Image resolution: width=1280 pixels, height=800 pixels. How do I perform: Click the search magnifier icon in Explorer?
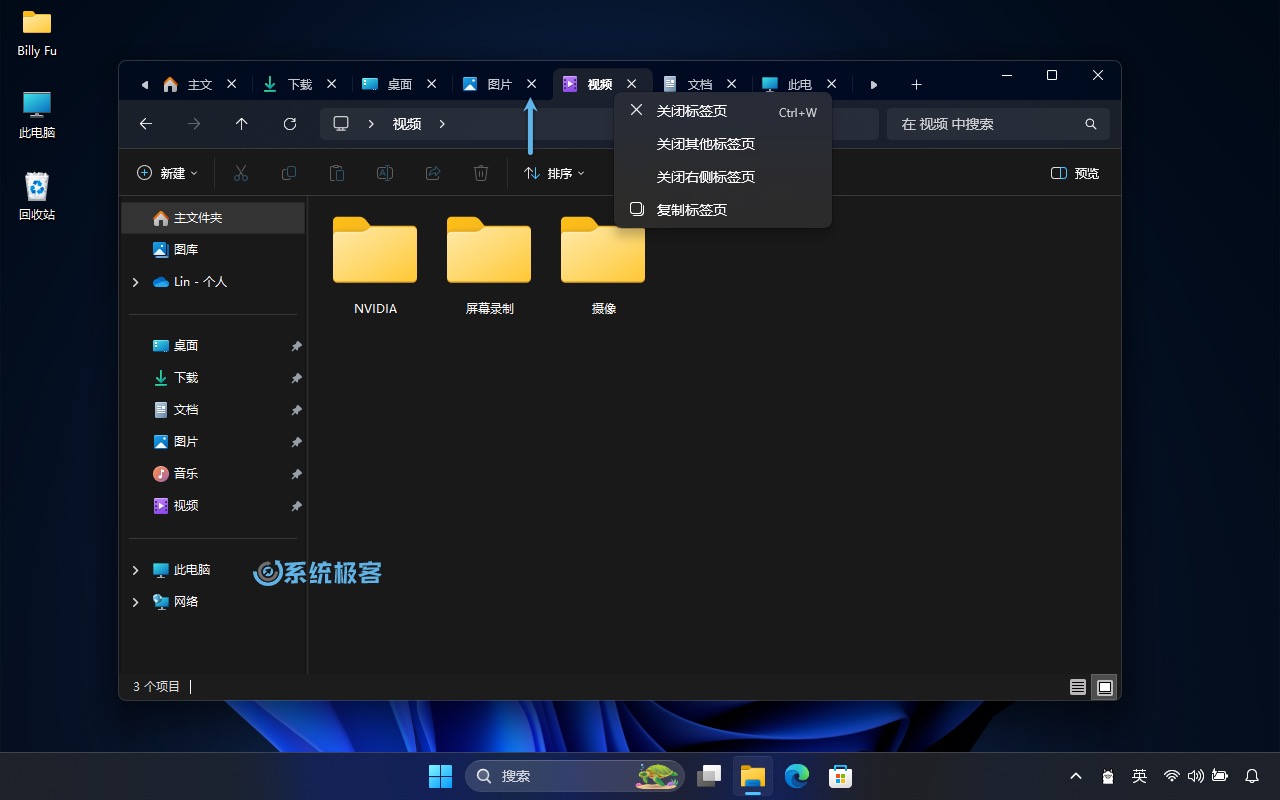[x=1091, y=124]
